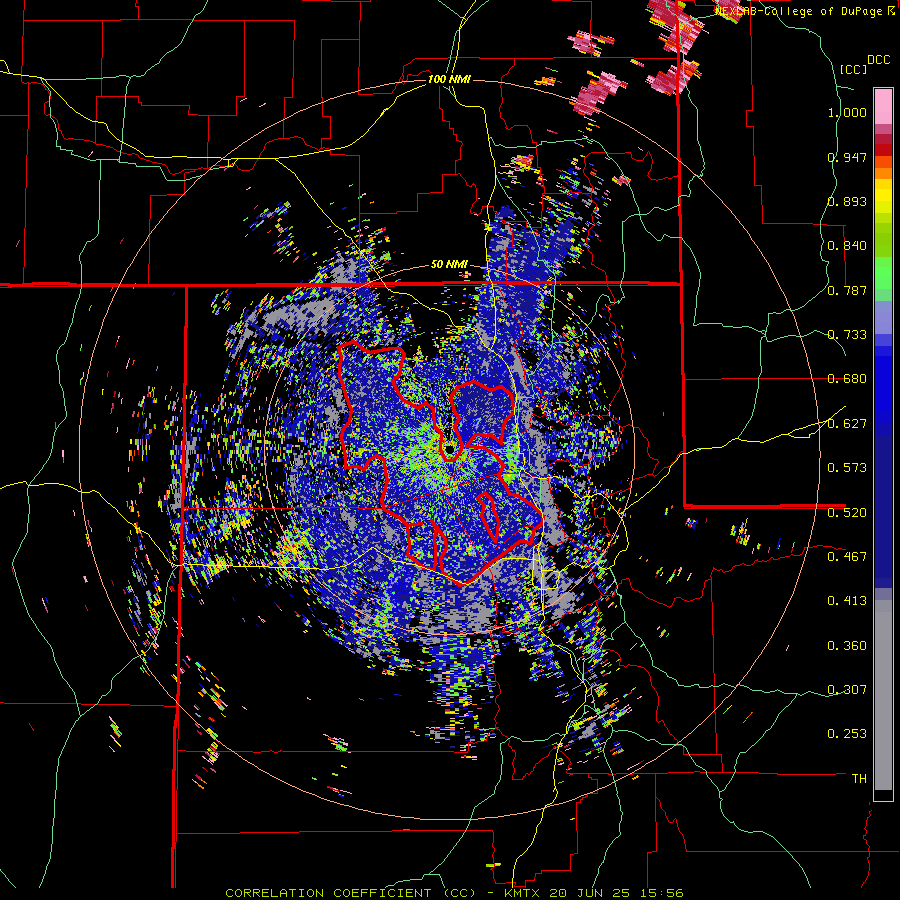The width and height of the screenshot is (900, 900).
Task: Click the [CC] units label
Action: pyautogui.click(x=853, y=69)
